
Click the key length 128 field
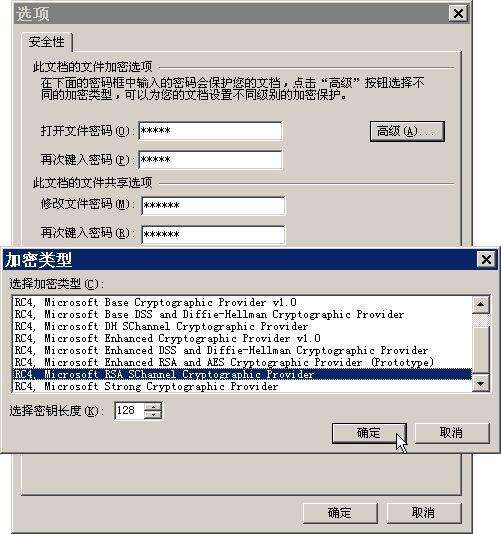click(129, 410)
